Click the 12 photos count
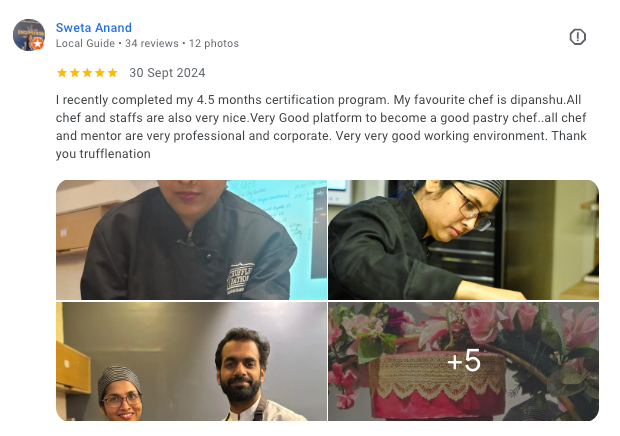620x436 pixels. tap(214, 43)
